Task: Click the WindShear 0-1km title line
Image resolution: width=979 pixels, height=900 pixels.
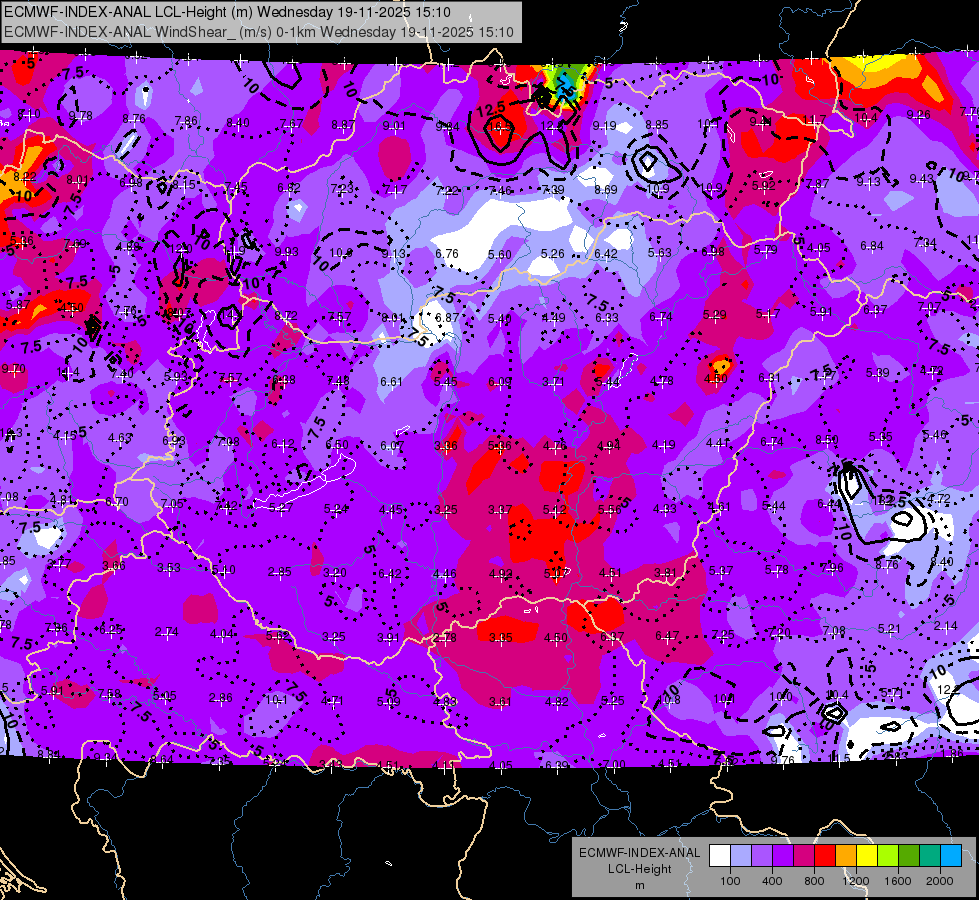Action: (258, 32)
